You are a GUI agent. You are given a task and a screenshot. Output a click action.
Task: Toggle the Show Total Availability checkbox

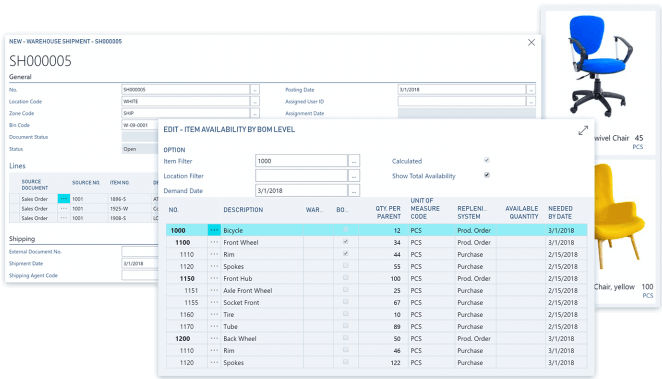point(487,175)
